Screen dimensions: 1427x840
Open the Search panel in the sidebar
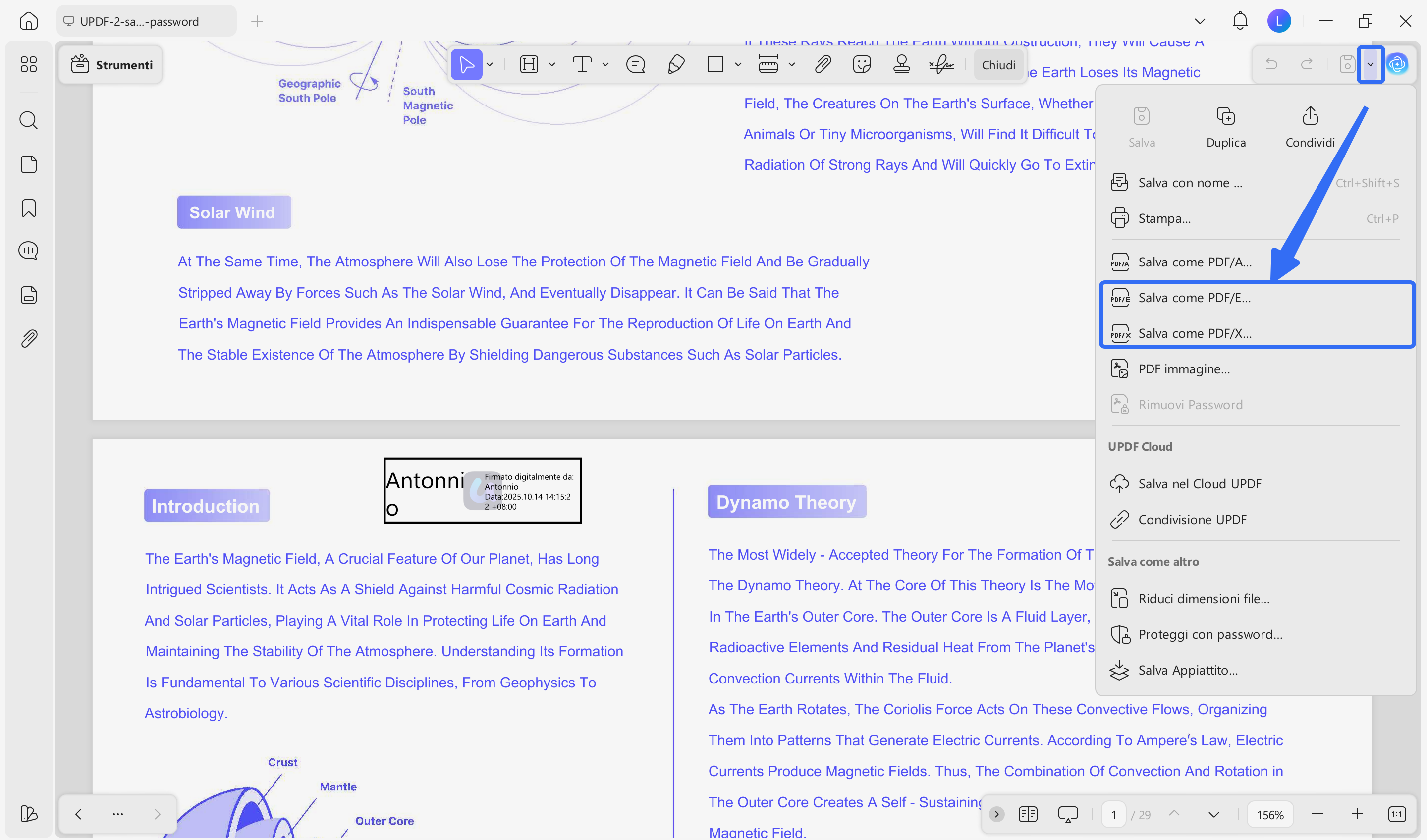tap(28, 120)
